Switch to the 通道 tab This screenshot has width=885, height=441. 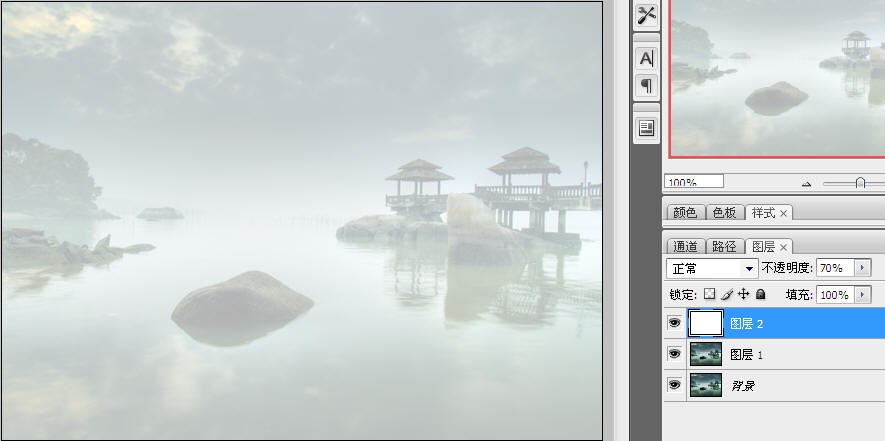[685, 247]
